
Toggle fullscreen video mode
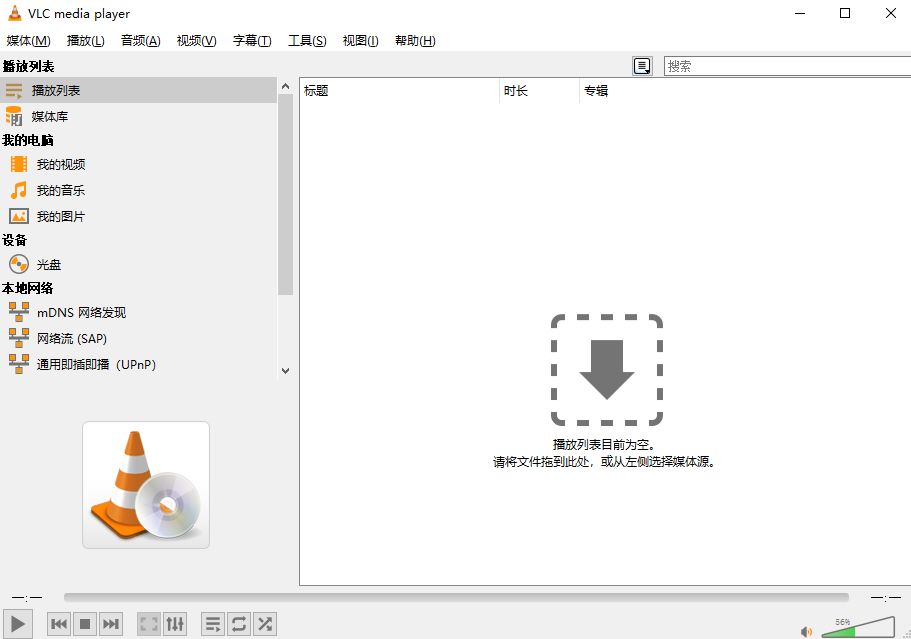coord(148,623)
